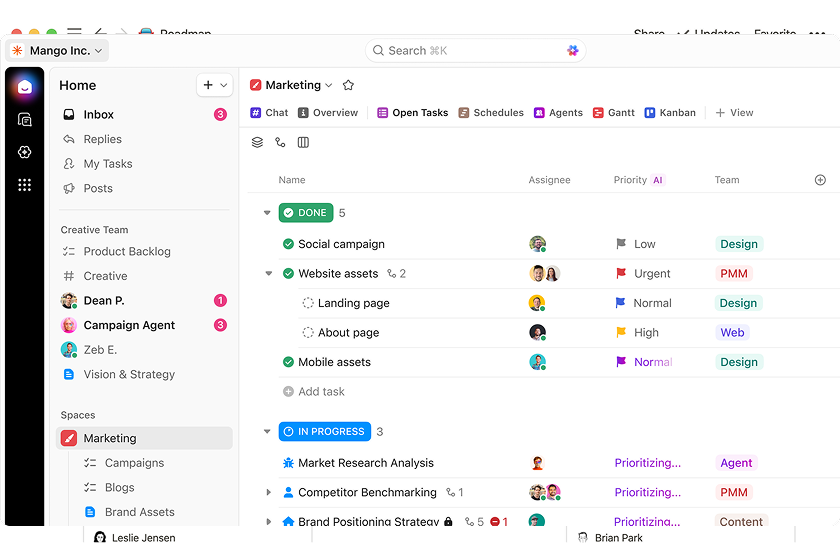Open Posts in the sidebar
Screen dimensions: 840x560
pos(145,189)
